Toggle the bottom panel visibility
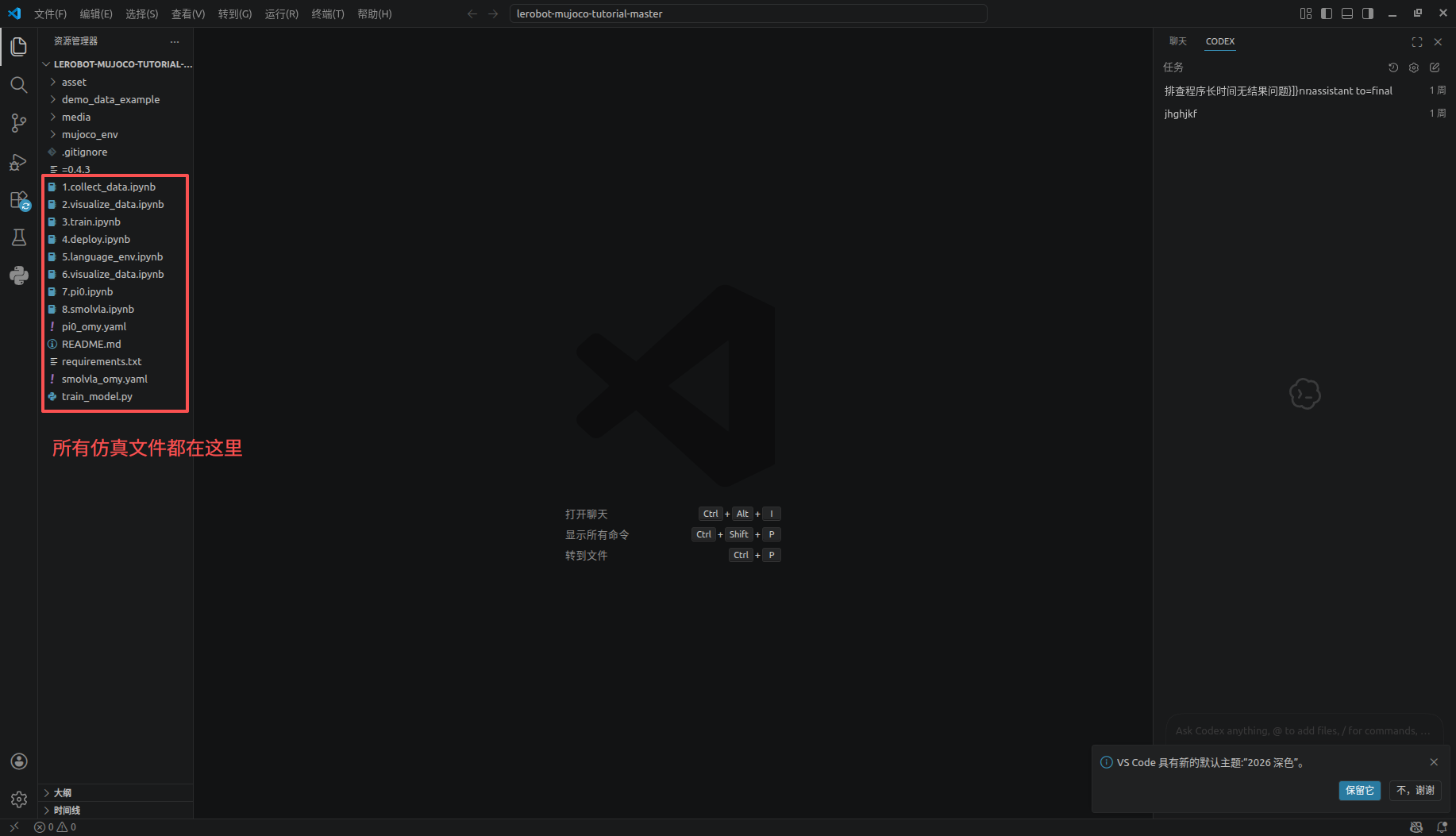 click(1347, 13)
